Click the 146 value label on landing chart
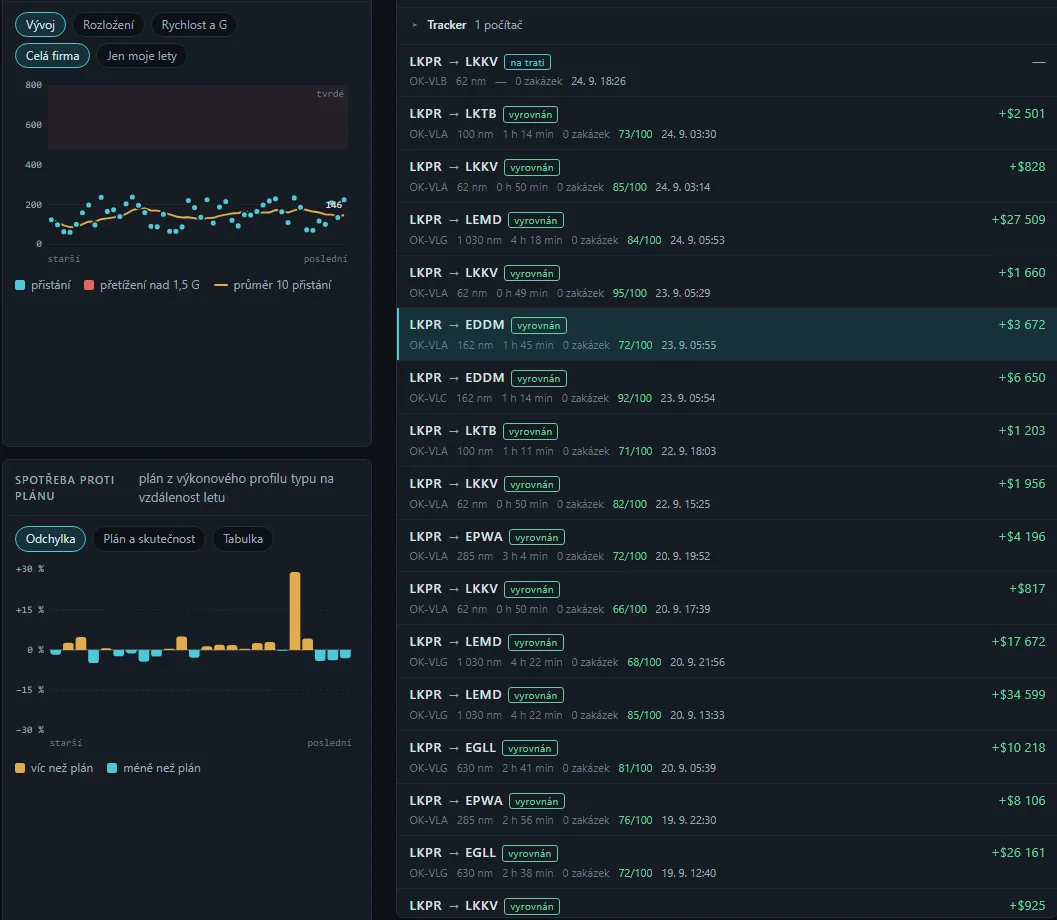This screenshot has height=920, width=1057. pos(334,205)
